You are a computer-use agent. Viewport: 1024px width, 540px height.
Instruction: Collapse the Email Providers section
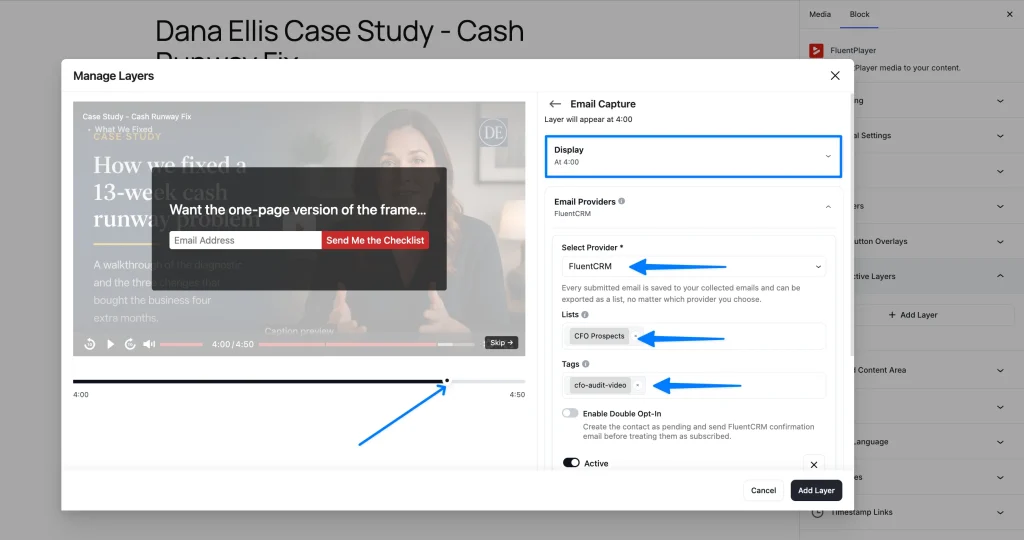(x=828, y=207)
